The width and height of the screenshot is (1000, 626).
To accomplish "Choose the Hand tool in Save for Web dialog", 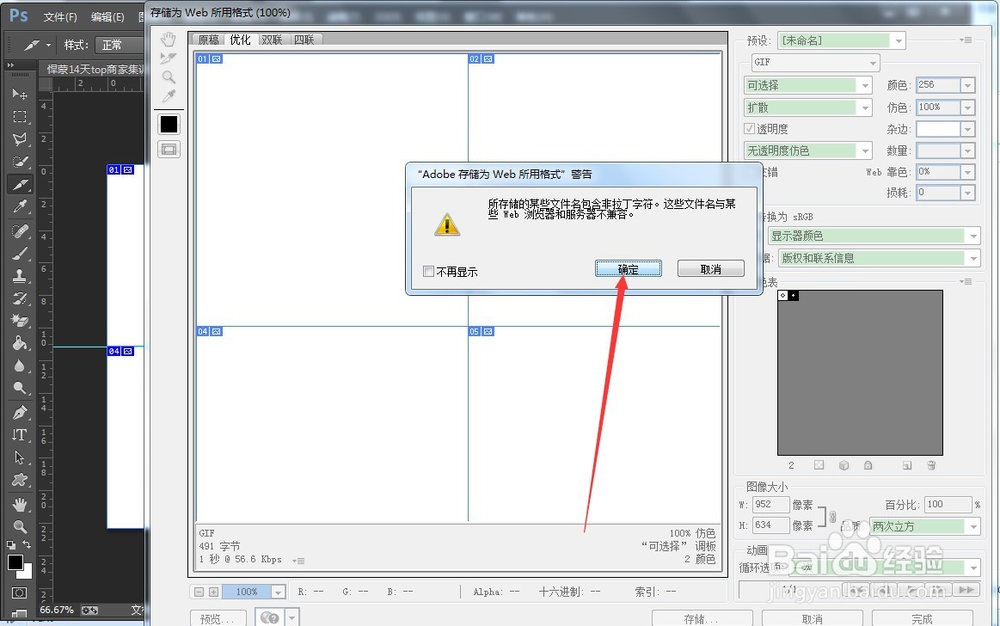I will point(168,40).
